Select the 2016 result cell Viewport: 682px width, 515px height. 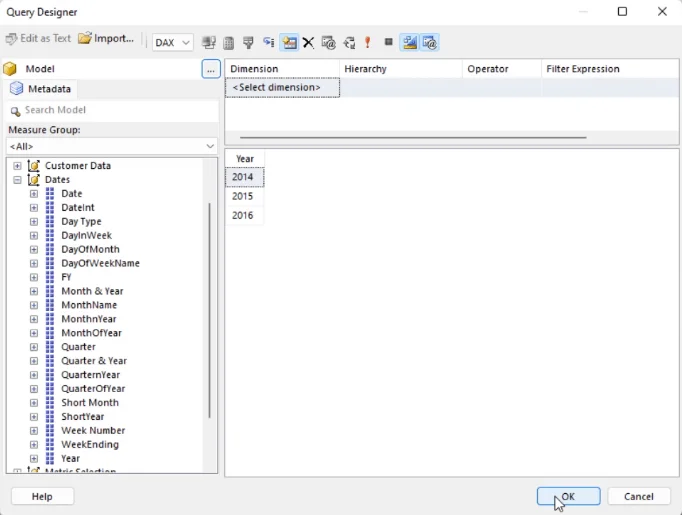tap(244, 215)
